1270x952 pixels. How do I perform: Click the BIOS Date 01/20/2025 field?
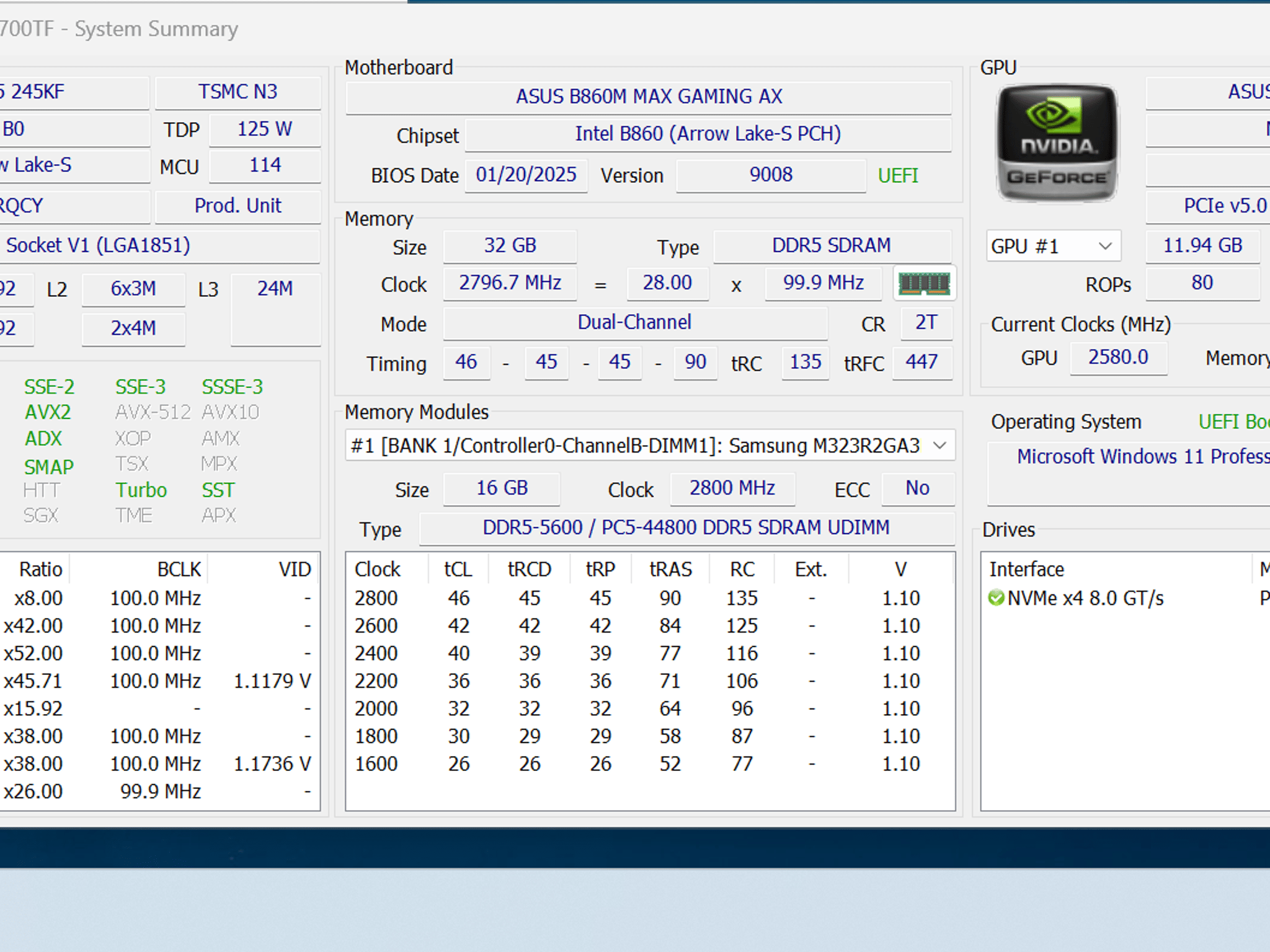pos(526,175)
